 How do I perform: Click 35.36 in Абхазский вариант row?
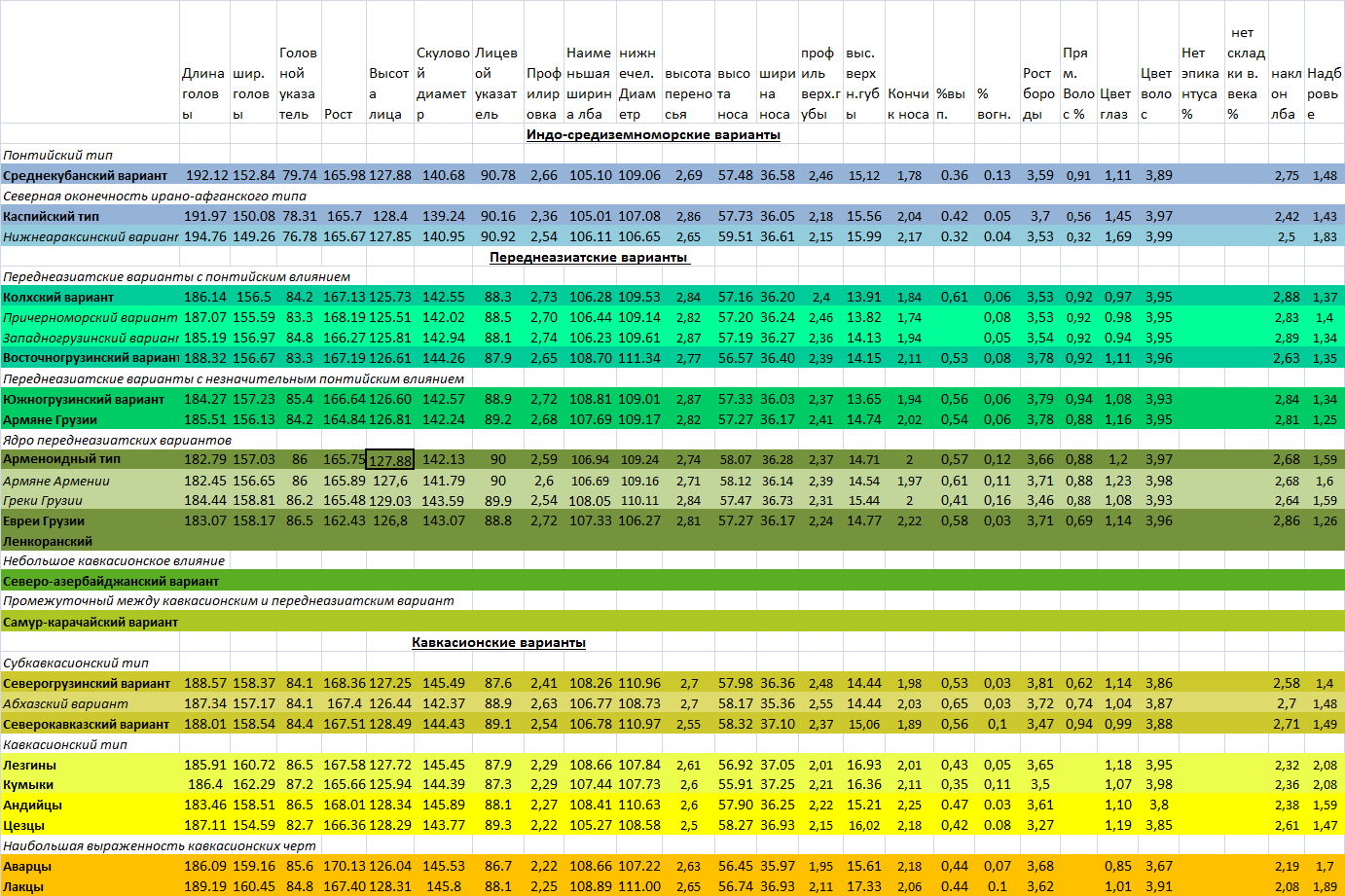[x=777, y=703]
